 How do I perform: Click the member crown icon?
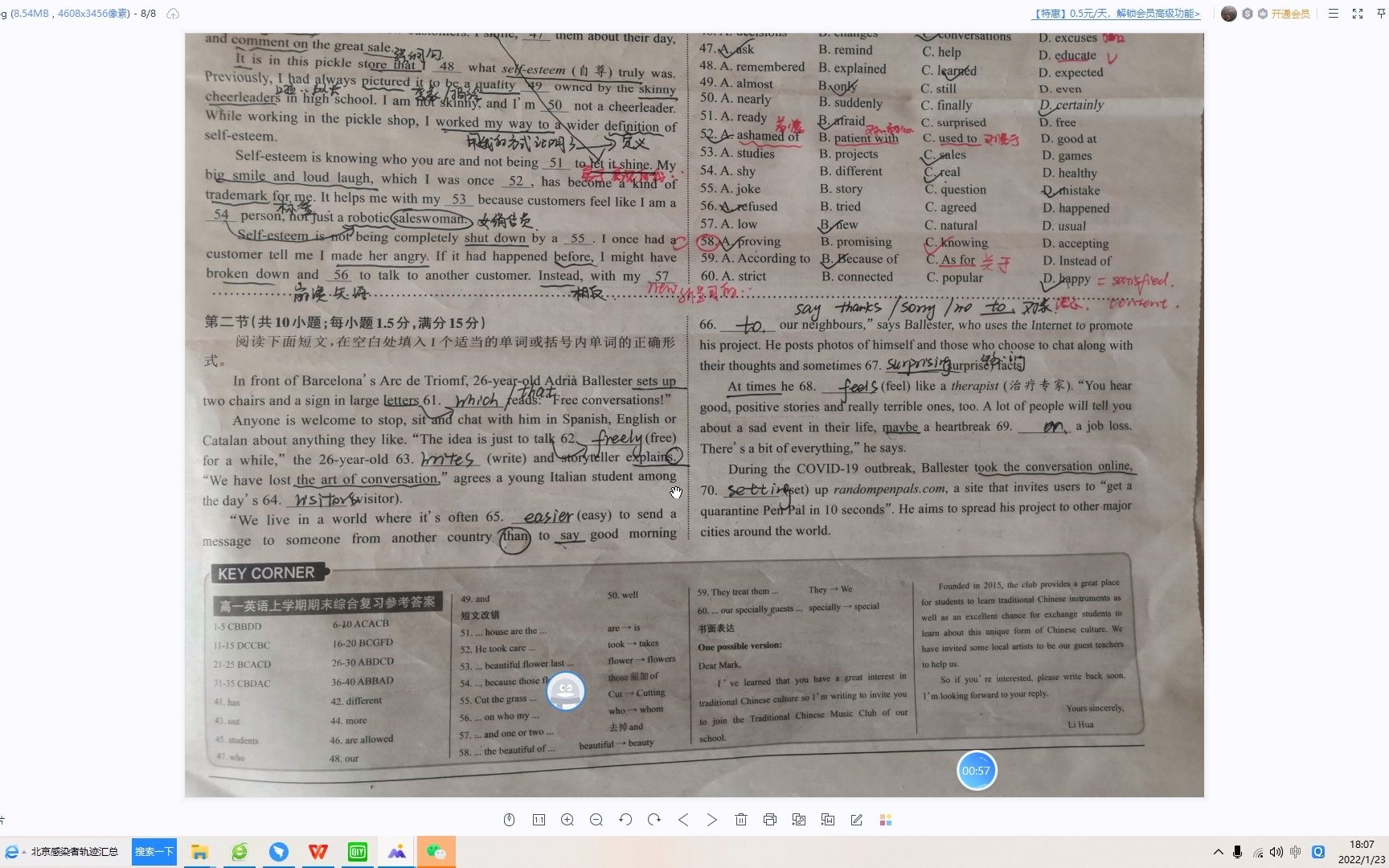(x=1263, y=14)
